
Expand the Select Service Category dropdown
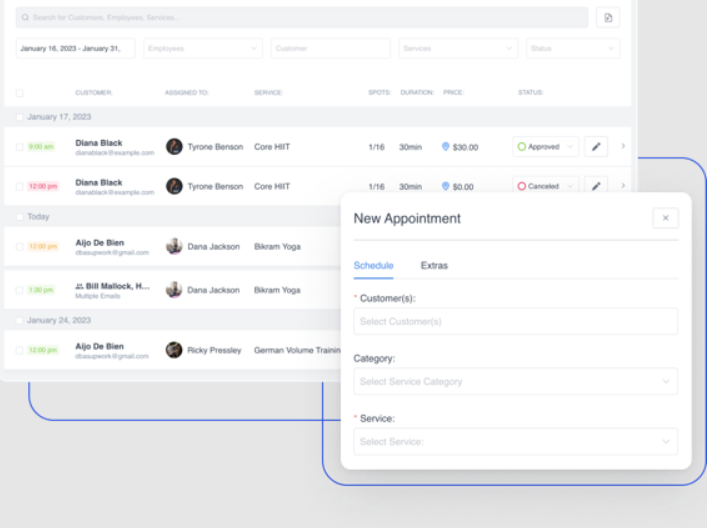(x=515, y=381)
